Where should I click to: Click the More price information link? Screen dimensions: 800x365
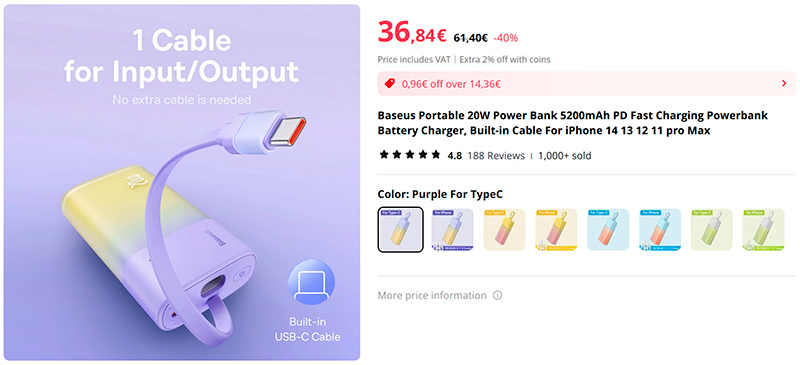[x=432, y=296]
